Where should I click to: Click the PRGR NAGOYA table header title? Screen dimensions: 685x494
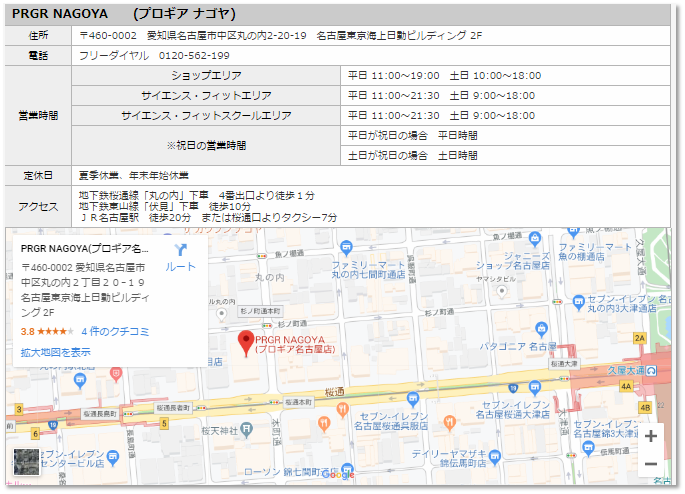pyautogui.click(x=124, y=14)
